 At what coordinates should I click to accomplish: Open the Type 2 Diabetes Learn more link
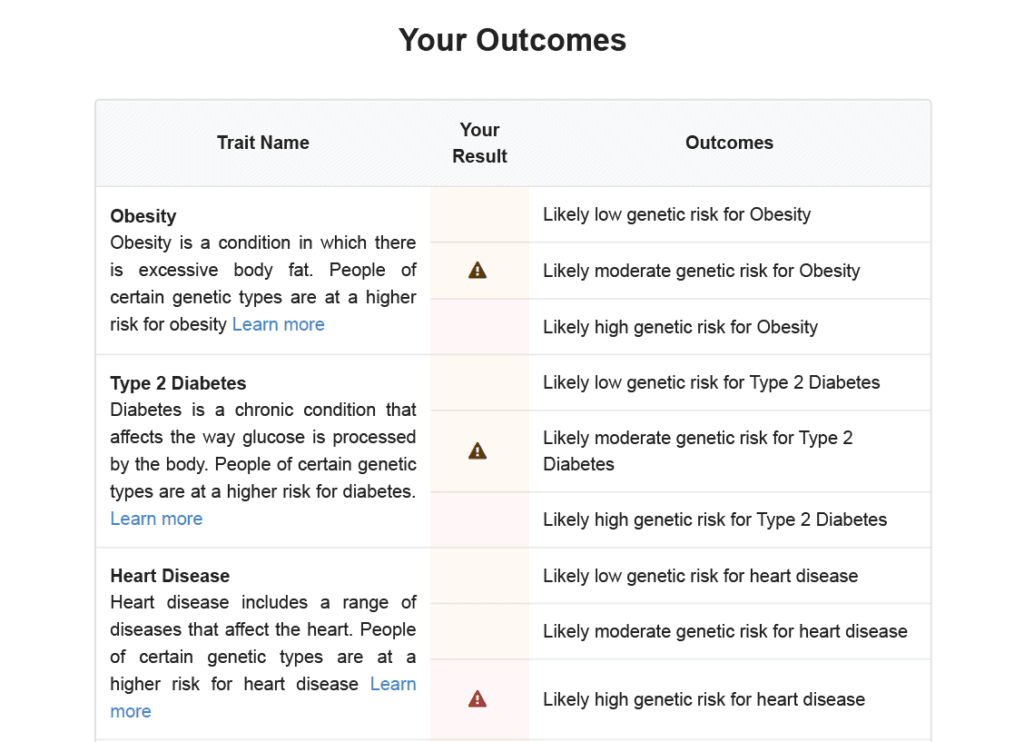156,519
